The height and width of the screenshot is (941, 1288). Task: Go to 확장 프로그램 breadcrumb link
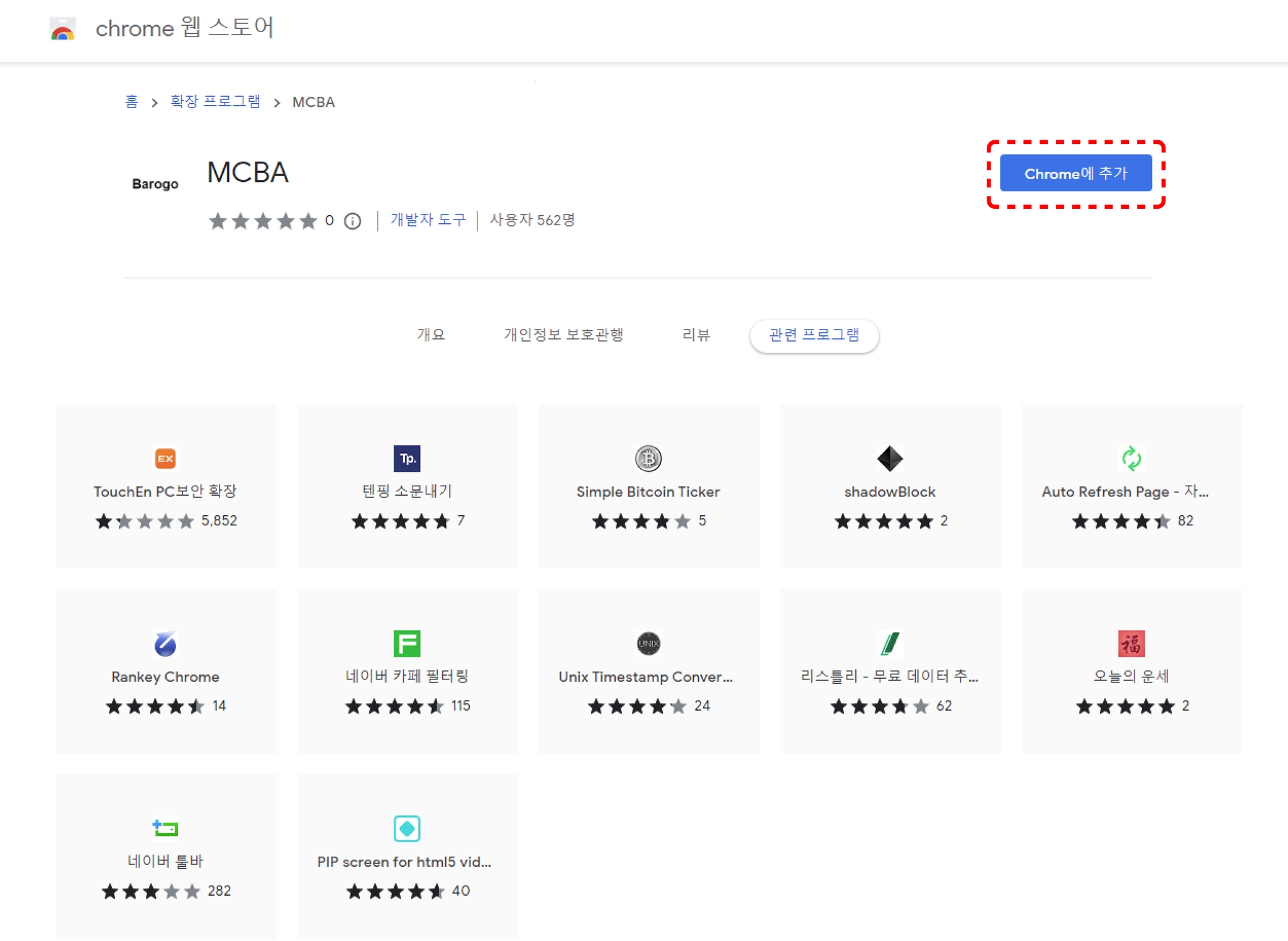(215, 101)
